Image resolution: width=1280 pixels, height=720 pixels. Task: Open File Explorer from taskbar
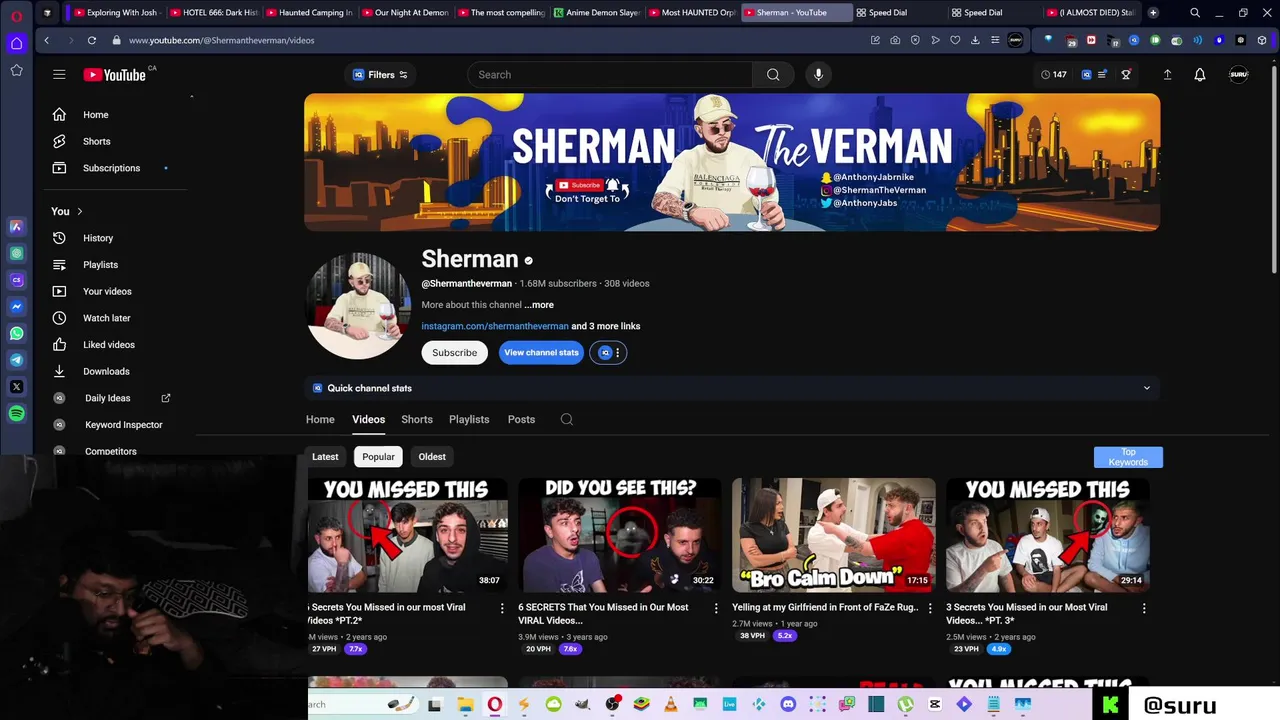point(465,704)
